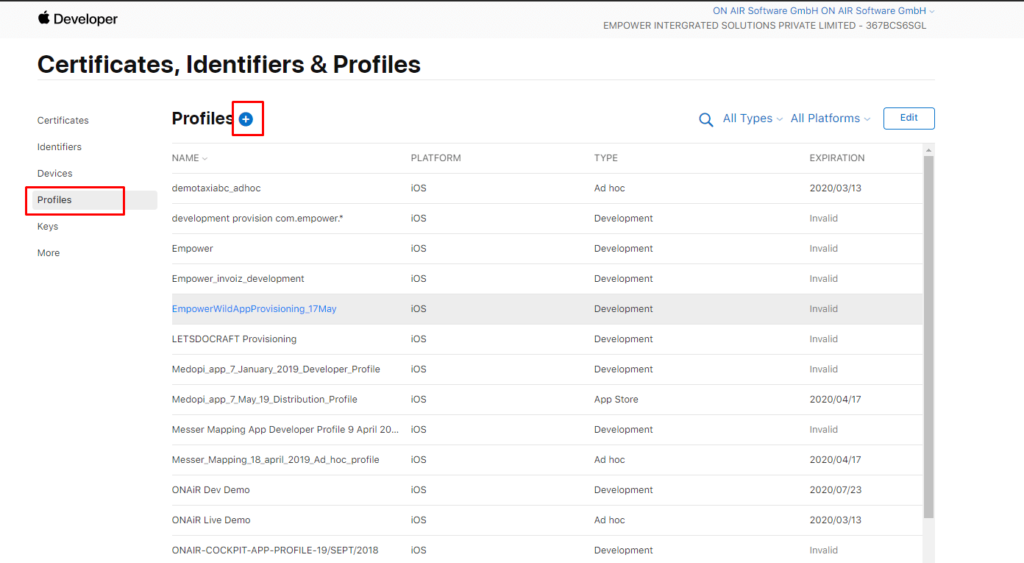Open More in the sidebar
The image size is (1024, 563).
click(48, 253)
